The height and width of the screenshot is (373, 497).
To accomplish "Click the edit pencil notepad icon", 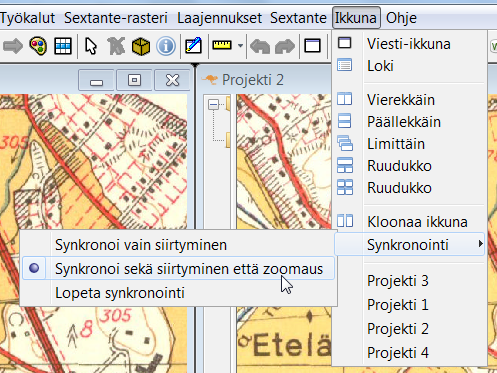I will click(x=193, y=46).
